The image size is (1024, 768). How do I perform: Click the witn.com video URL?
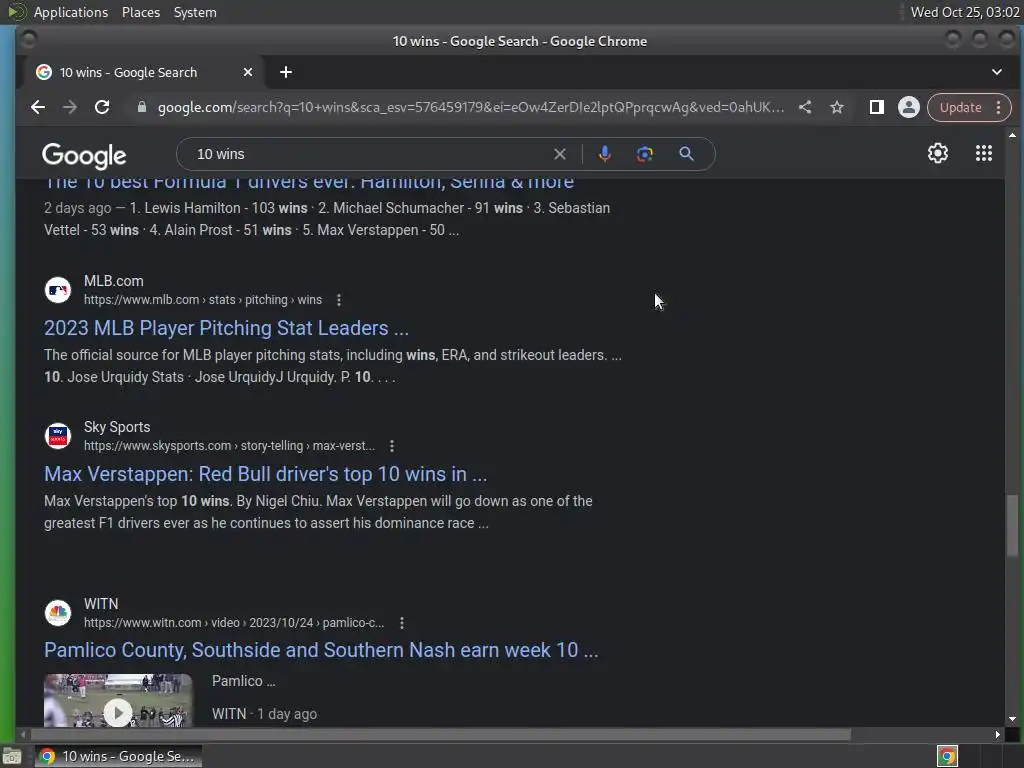(x=234, y=623)
